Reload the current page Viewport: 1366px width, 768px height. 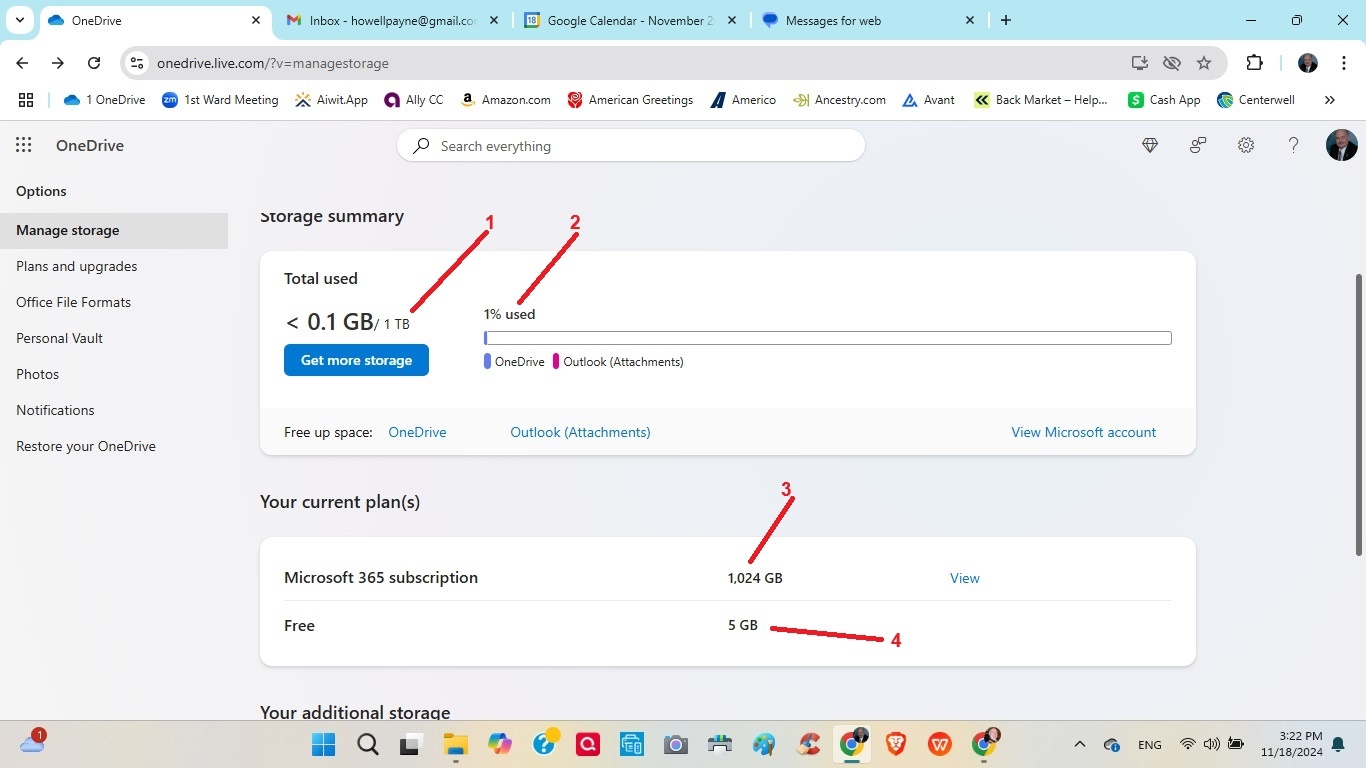coord(94,63)
